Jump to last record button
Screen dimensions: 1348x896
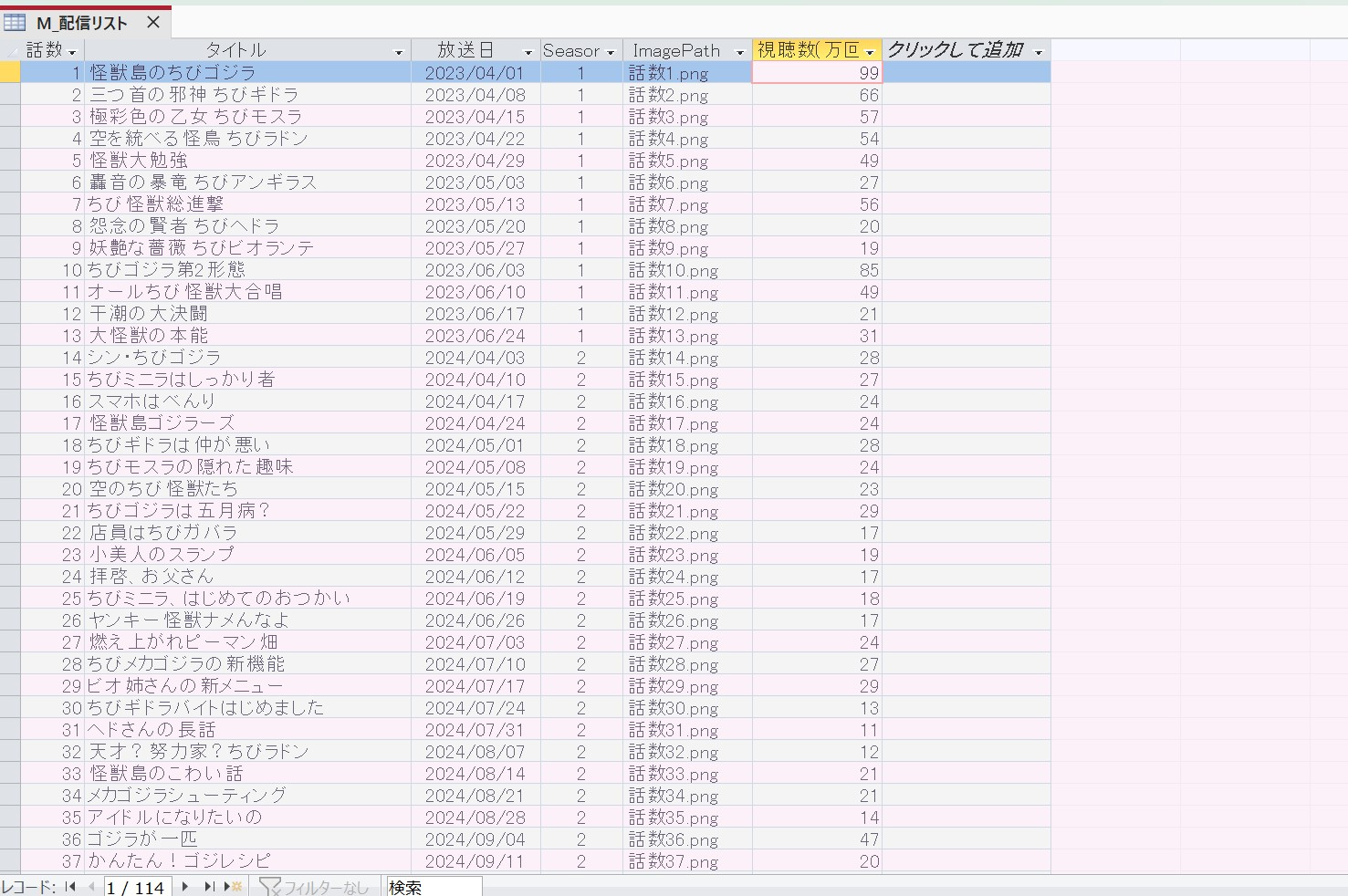click(209, 887)
